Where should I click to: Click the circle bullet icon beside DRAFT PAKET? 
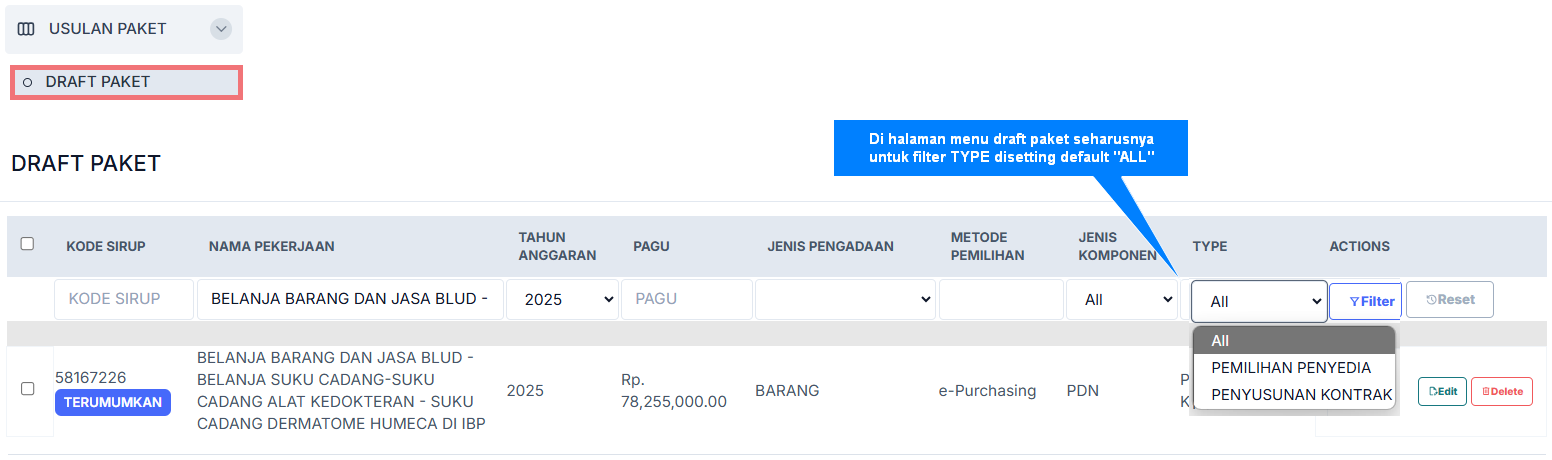click(x=28, y=82)
